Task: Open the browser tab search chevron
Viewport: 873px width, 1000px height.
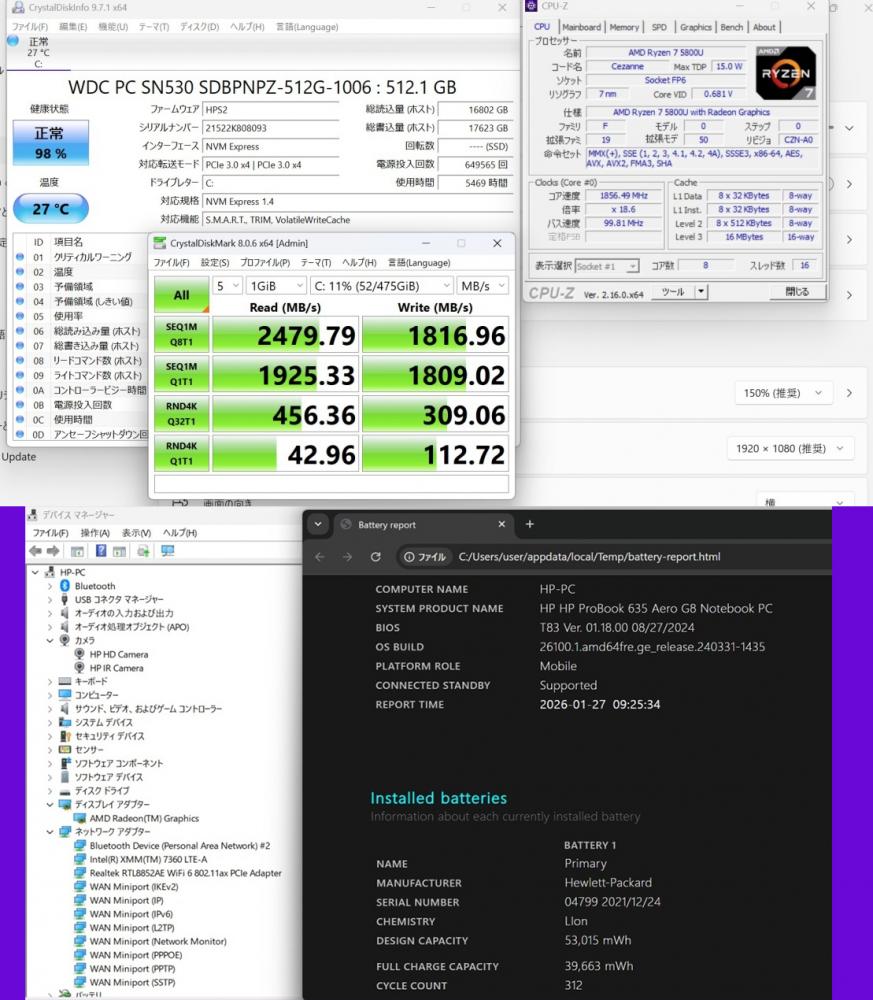Action: tap(318, 524)
